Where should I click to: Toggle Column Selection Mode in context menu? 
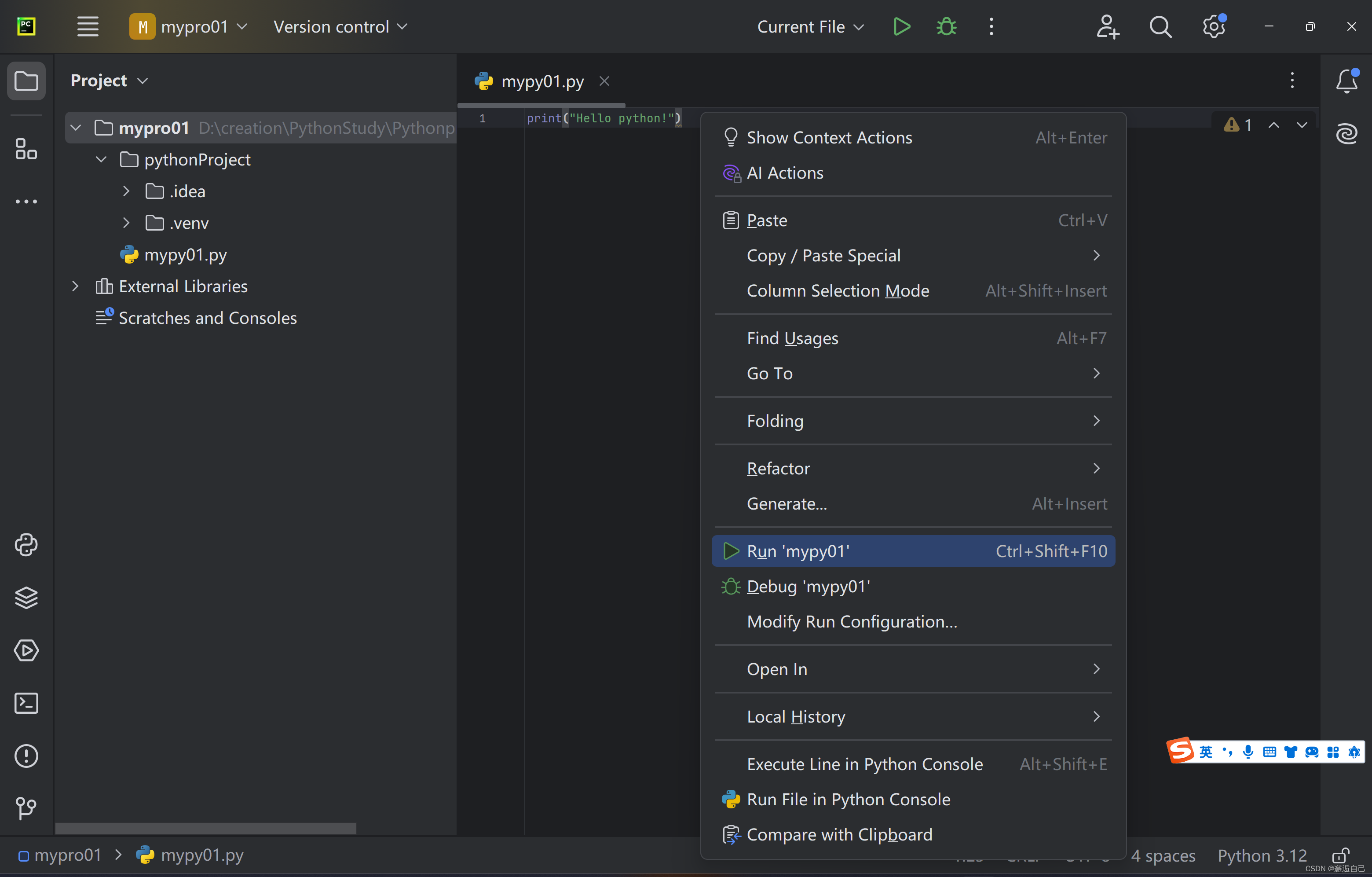tap(838, 290)
